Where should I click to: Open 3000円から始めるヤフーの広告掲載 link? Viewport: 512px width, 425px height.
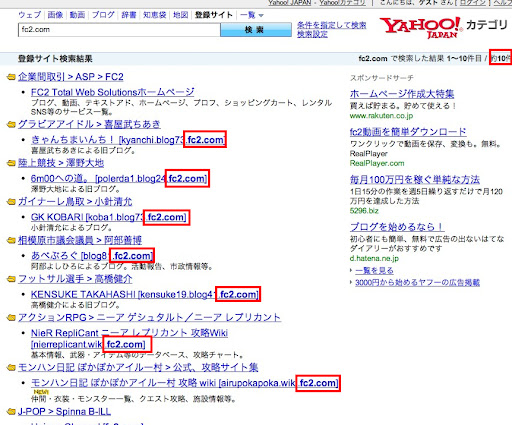click(417, 283)
